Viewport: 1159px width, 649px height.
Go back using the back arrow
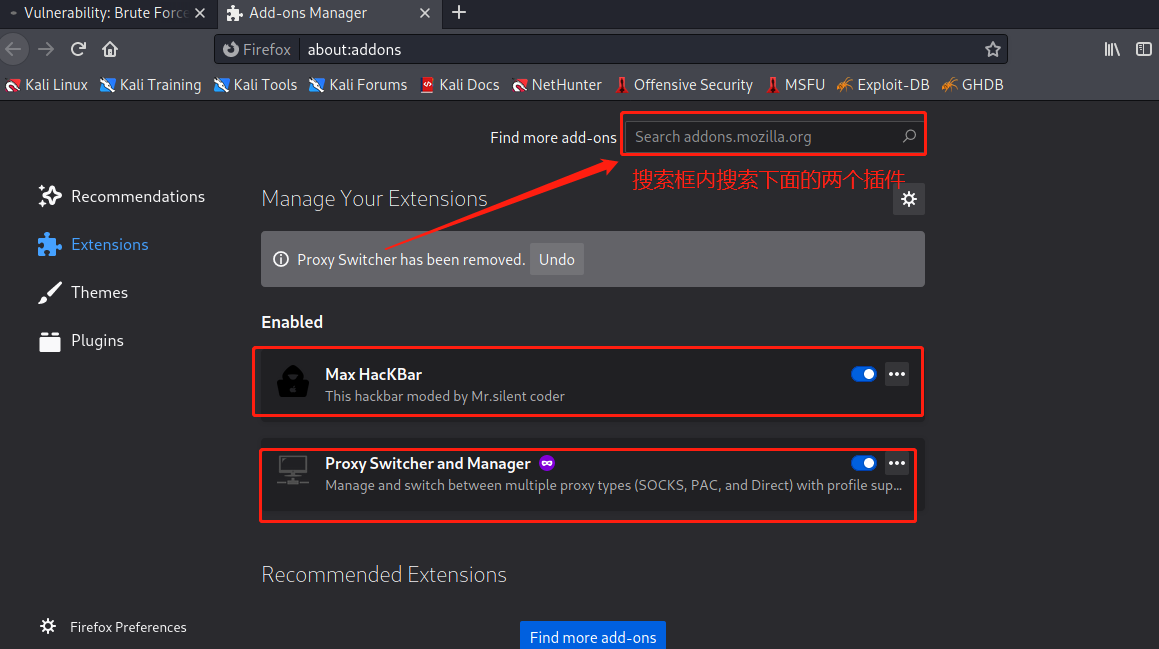coord(13,50)
